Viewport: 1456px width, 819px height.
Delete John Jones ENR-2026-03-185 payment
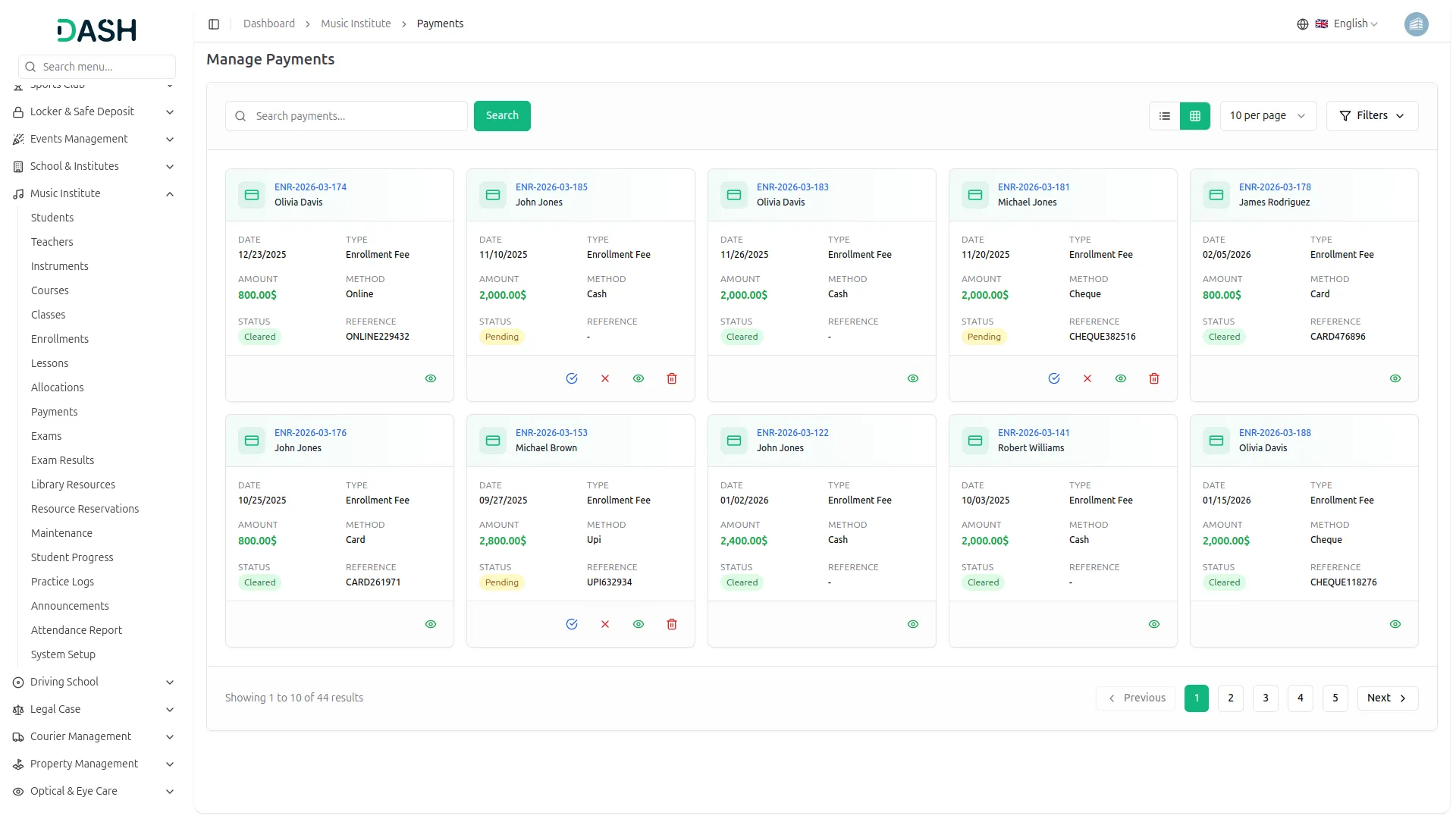tap(672, 378)
